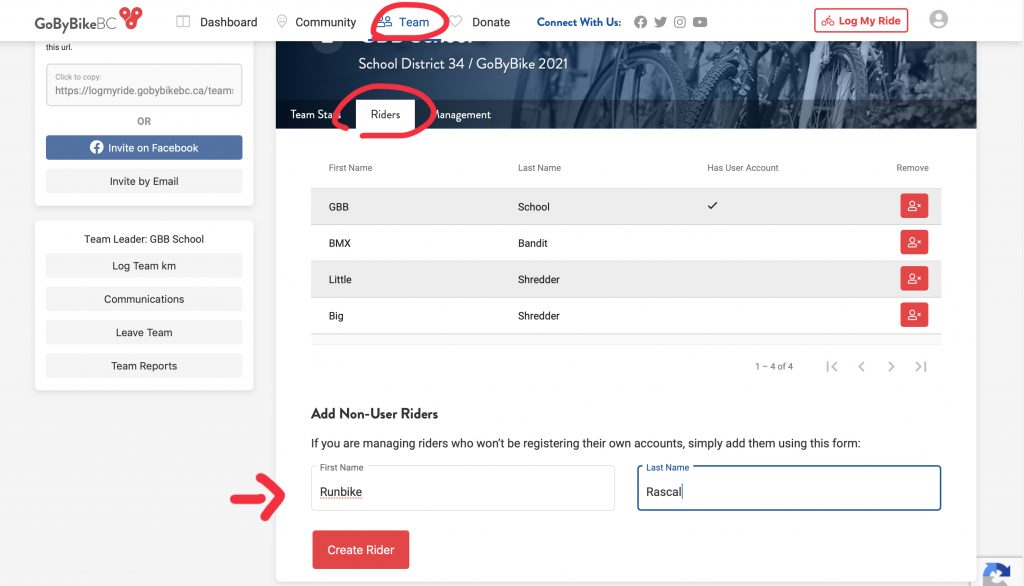Viewport: 1024px width, 586px height.
Task: Click Leave Team button
Action: pyautogui.click(x=144, y=333)
